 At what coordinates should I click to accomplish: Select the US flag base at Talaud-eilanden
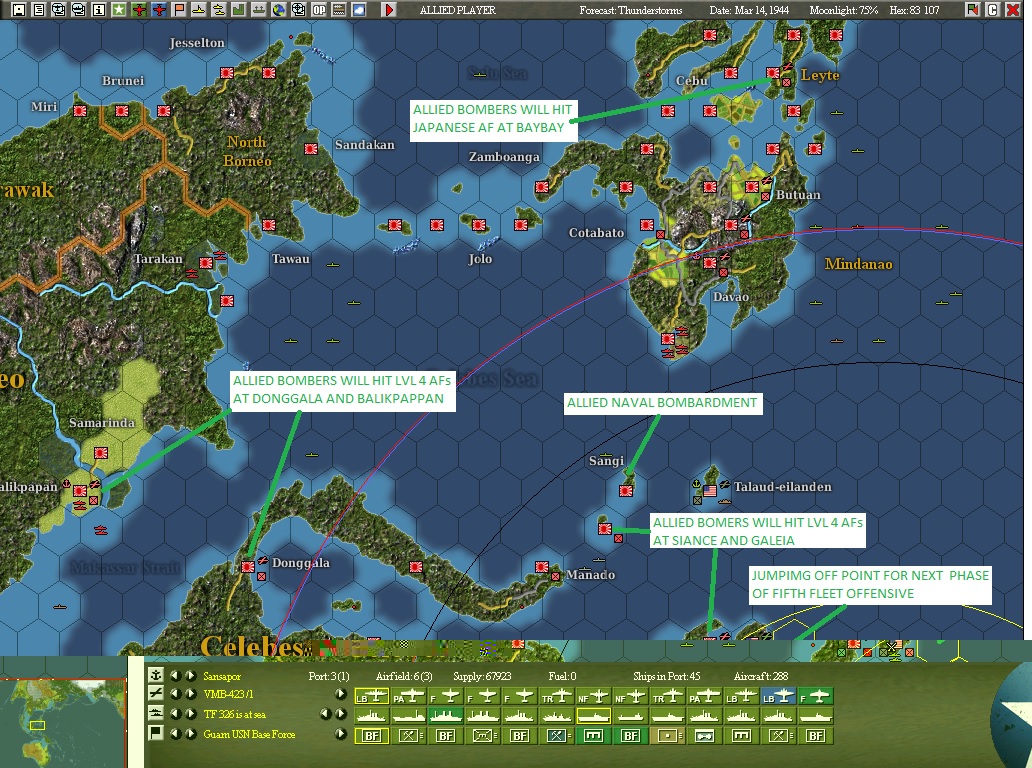[x=710, y=491]
